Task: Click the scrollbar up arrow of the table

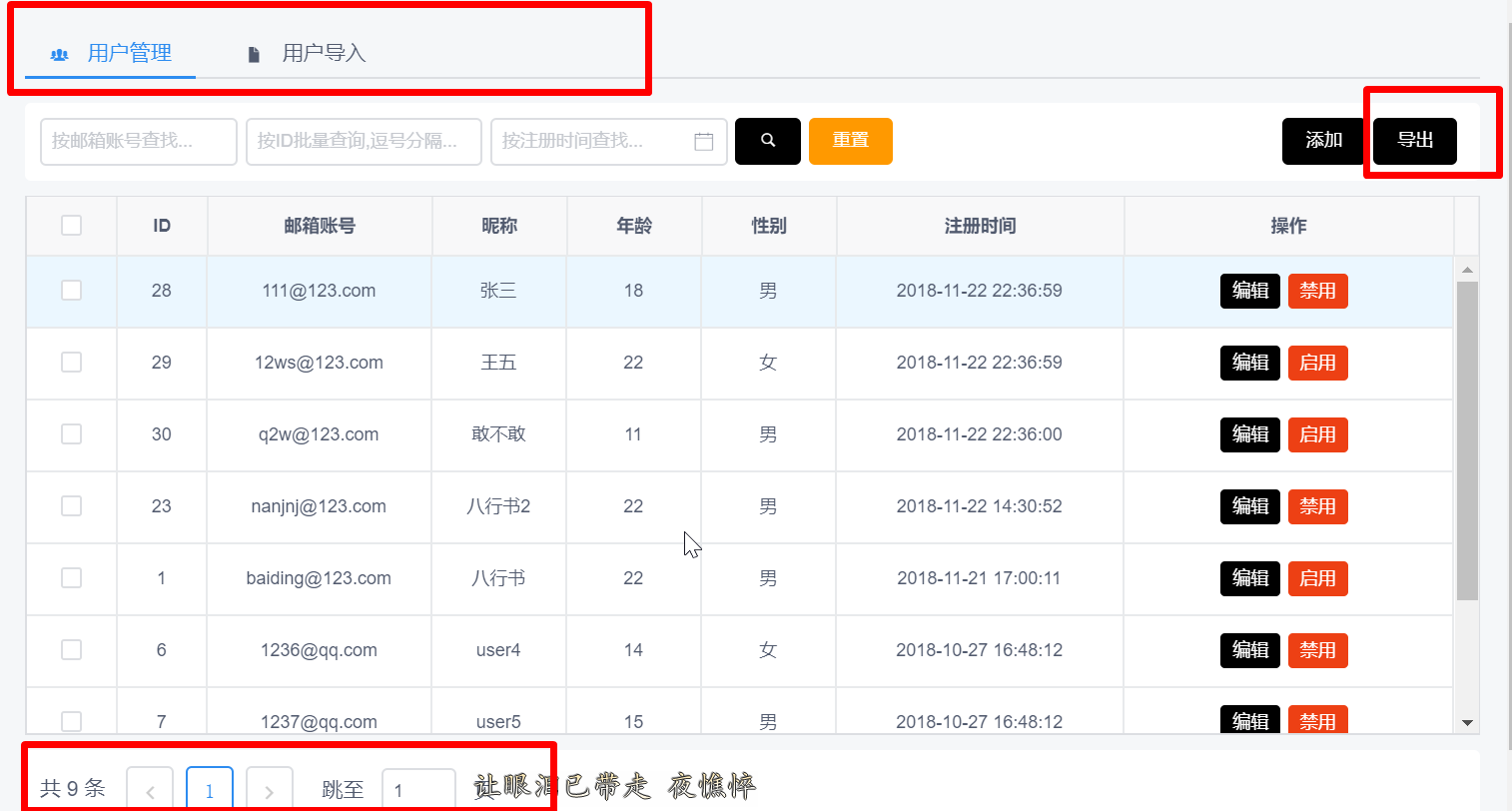Action: coord(1467,268)
